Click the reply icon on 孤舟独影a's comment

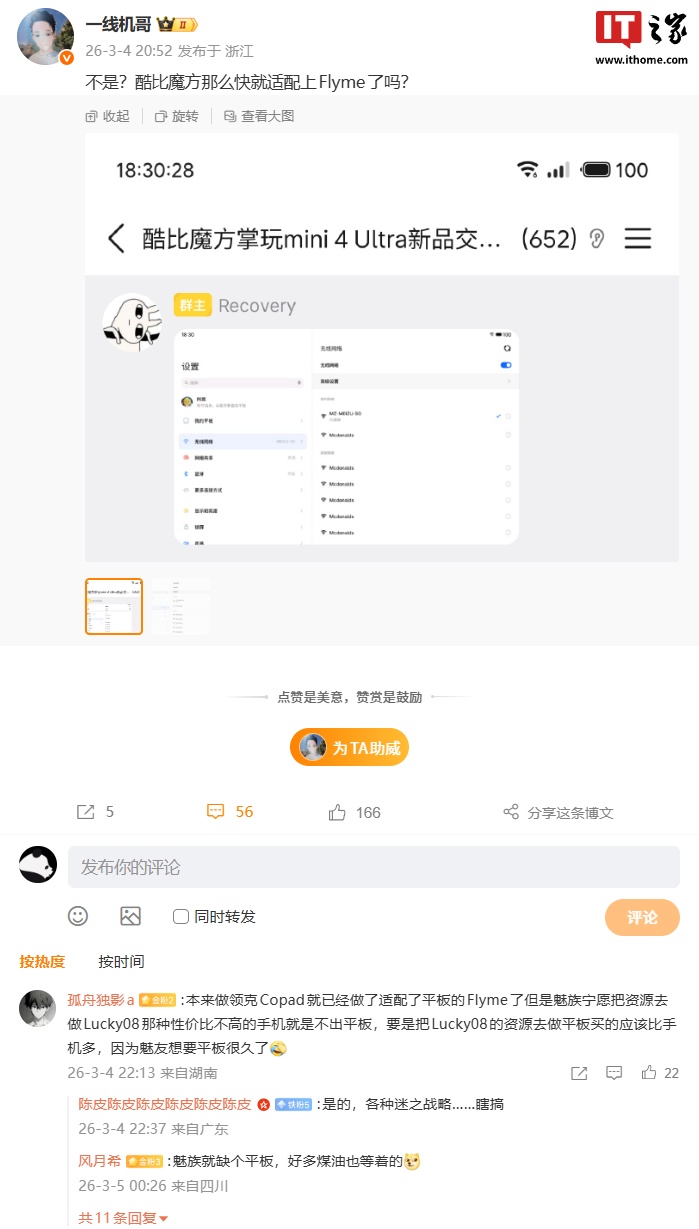(x=614, y=1073)
